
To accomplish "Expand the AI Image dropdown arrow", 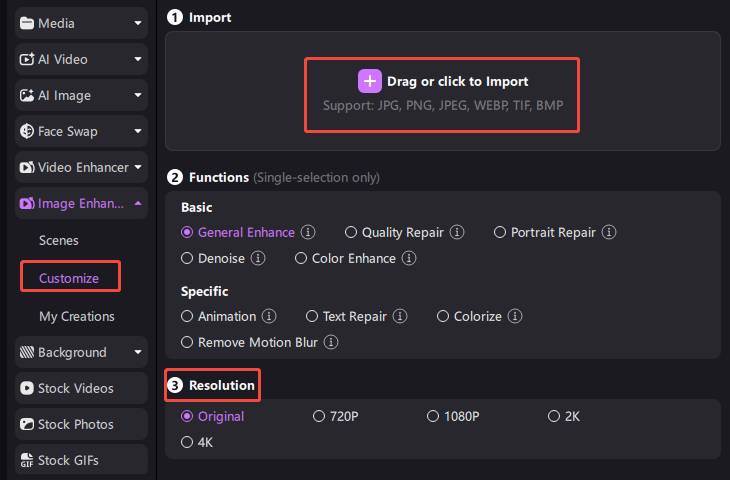I will [x=138, y=95].
